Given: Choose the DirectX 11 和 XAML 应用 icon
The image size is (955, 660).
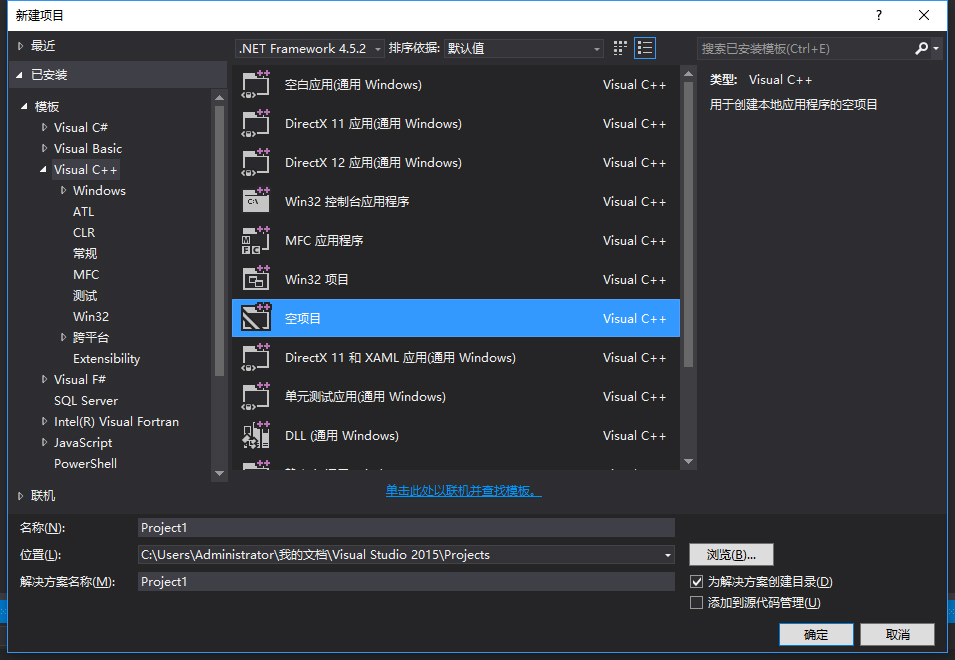Looking at the screenshot, I should tap(256, 357).
